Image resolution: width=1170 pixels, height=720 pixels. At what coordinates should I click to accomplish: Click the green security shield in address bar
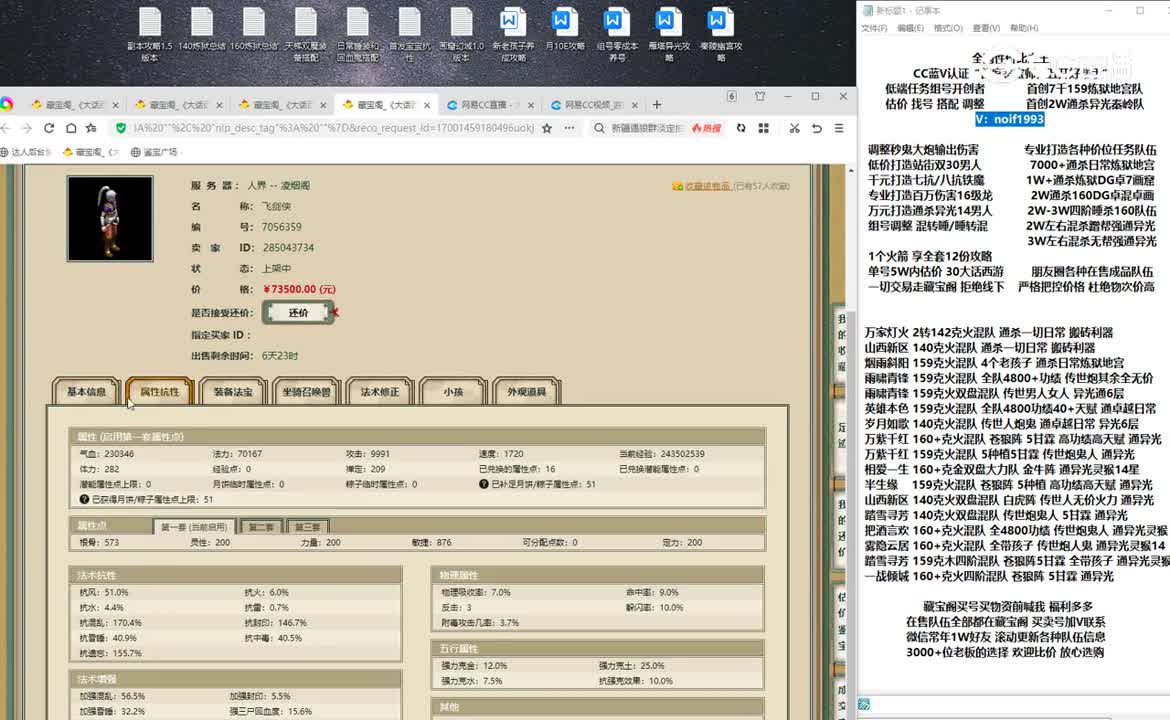click(x=121, y=128)
